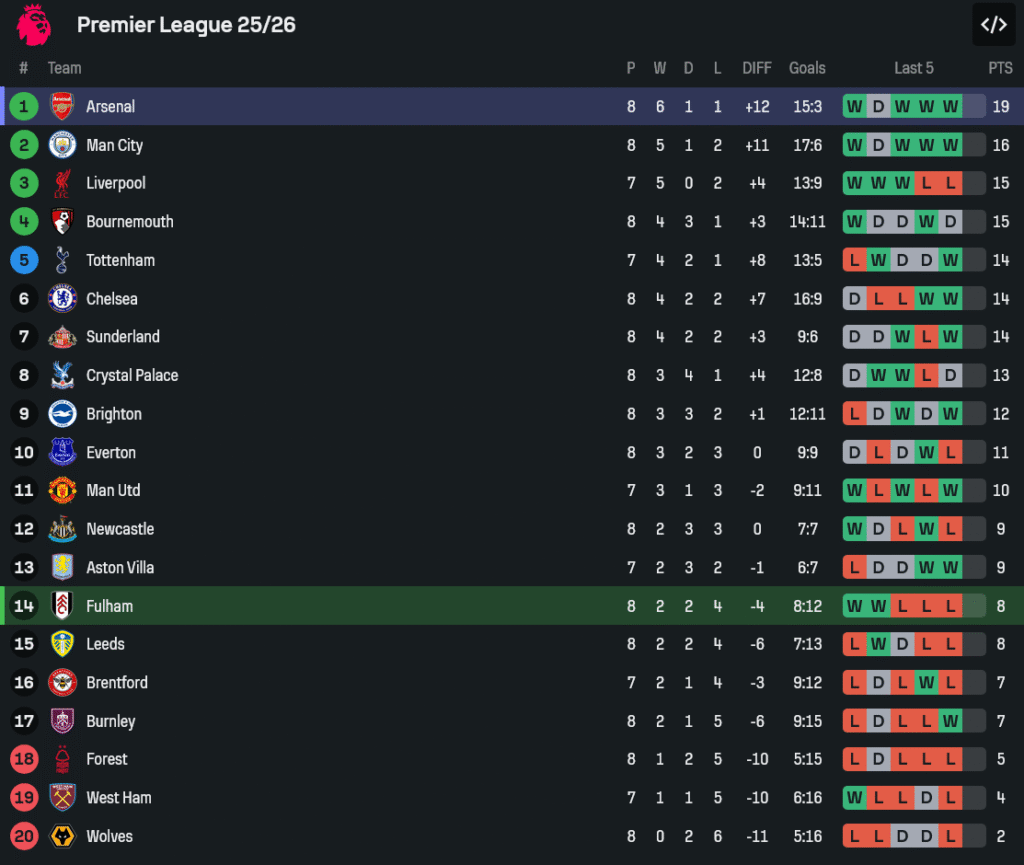Click the embed code icon button
1024x865 pixels.
coord(993,25)
